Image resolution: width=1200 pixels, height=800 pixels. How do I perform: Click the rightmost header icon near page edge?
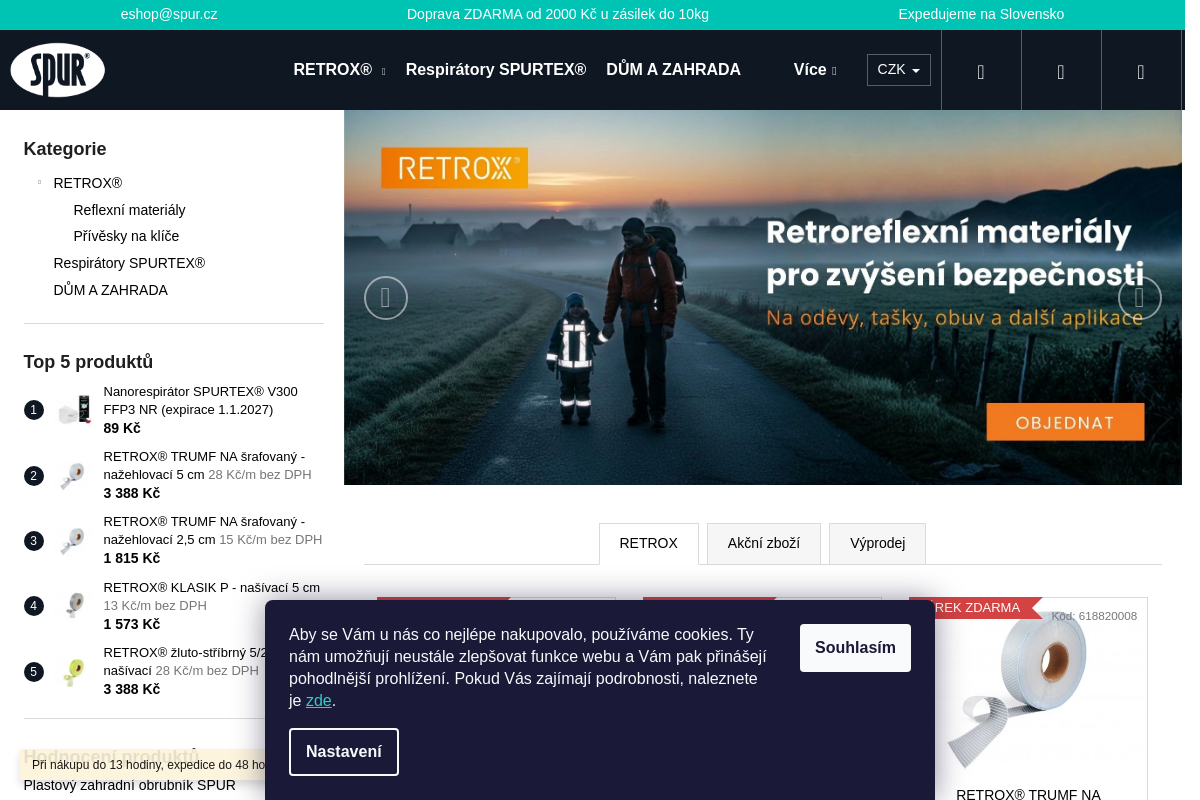point(1141,71)
